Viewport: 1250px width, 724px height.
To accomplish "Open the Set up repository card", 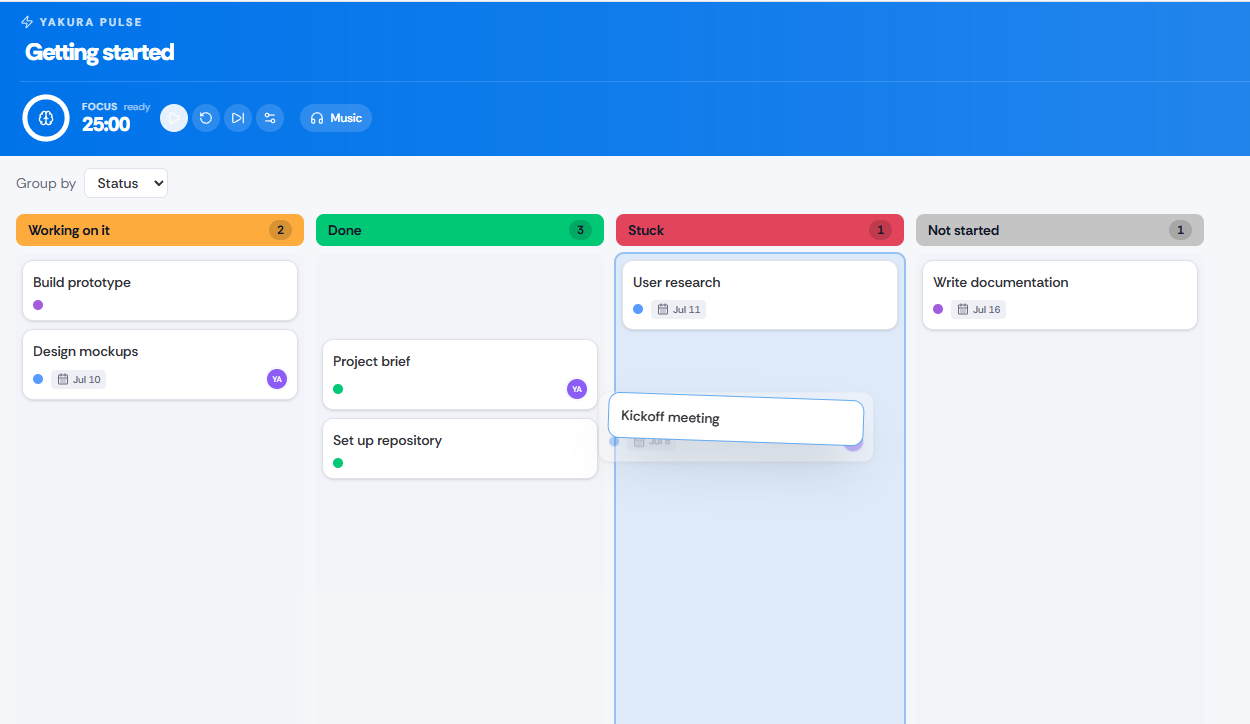I will tap(460, 449).
